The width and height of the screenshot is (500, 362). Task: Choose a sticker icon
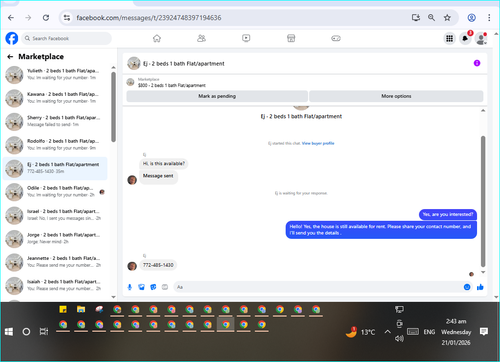[153, 287]
